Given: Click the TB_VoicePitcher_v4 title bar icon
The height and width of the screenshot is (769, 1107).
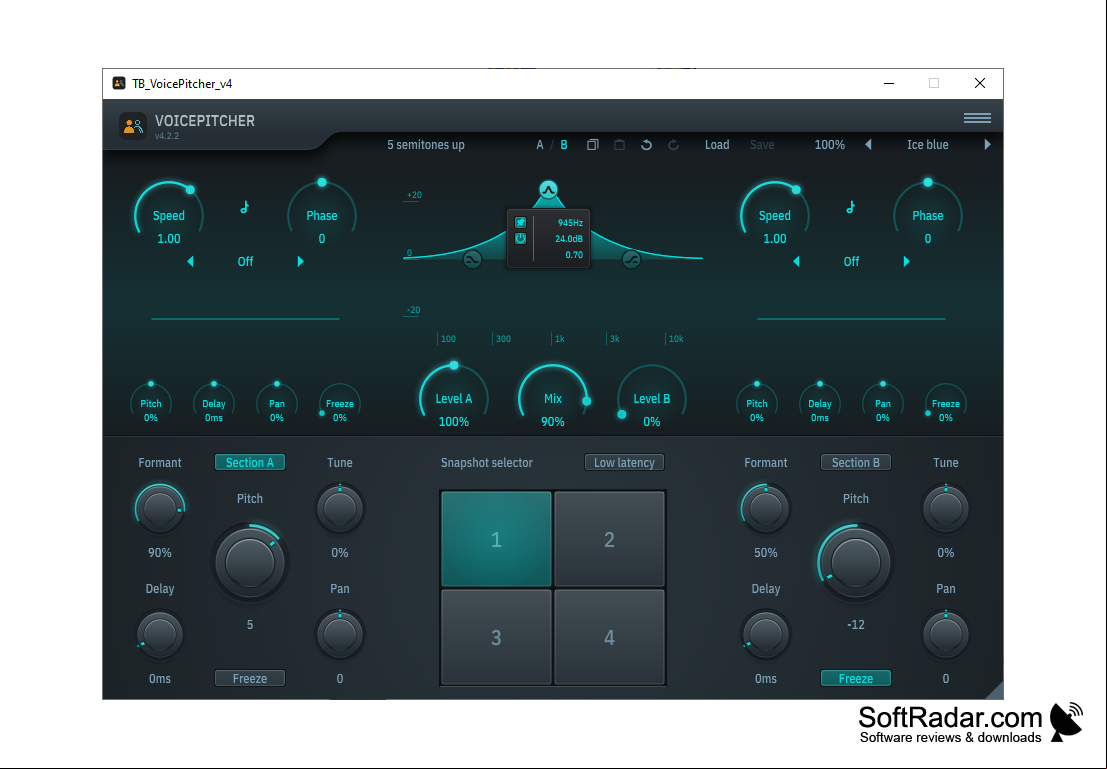Looking at the screenshot, I should tap(119, 83).
